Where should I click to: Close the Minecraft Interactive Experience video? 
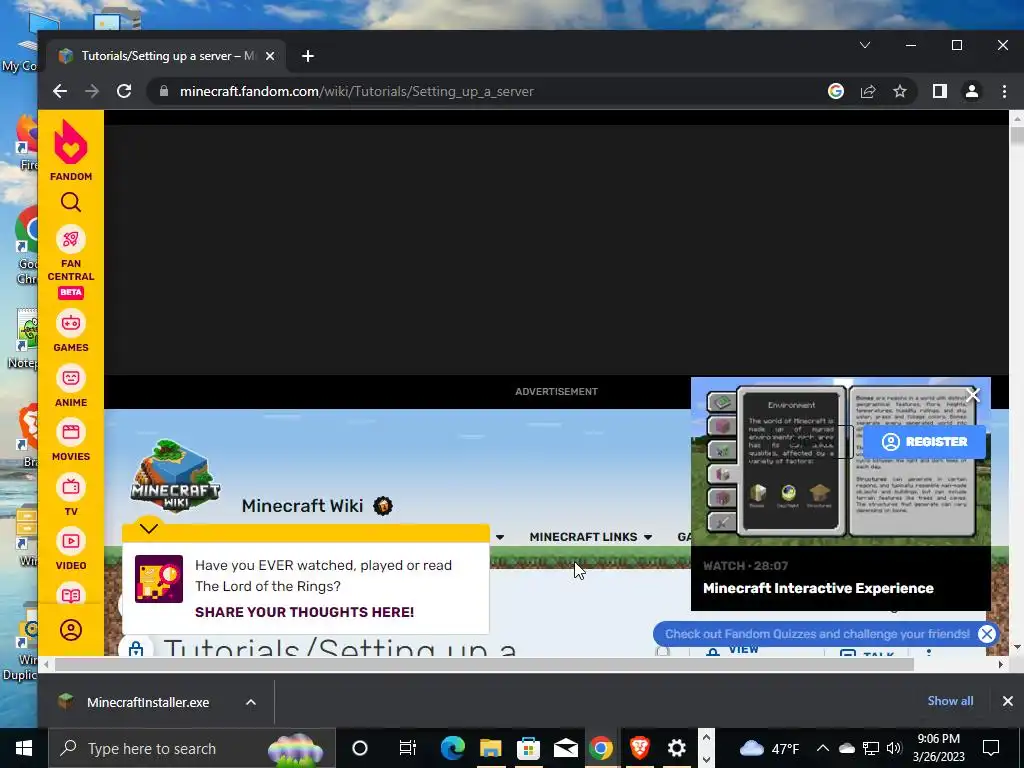coord(973,394)
